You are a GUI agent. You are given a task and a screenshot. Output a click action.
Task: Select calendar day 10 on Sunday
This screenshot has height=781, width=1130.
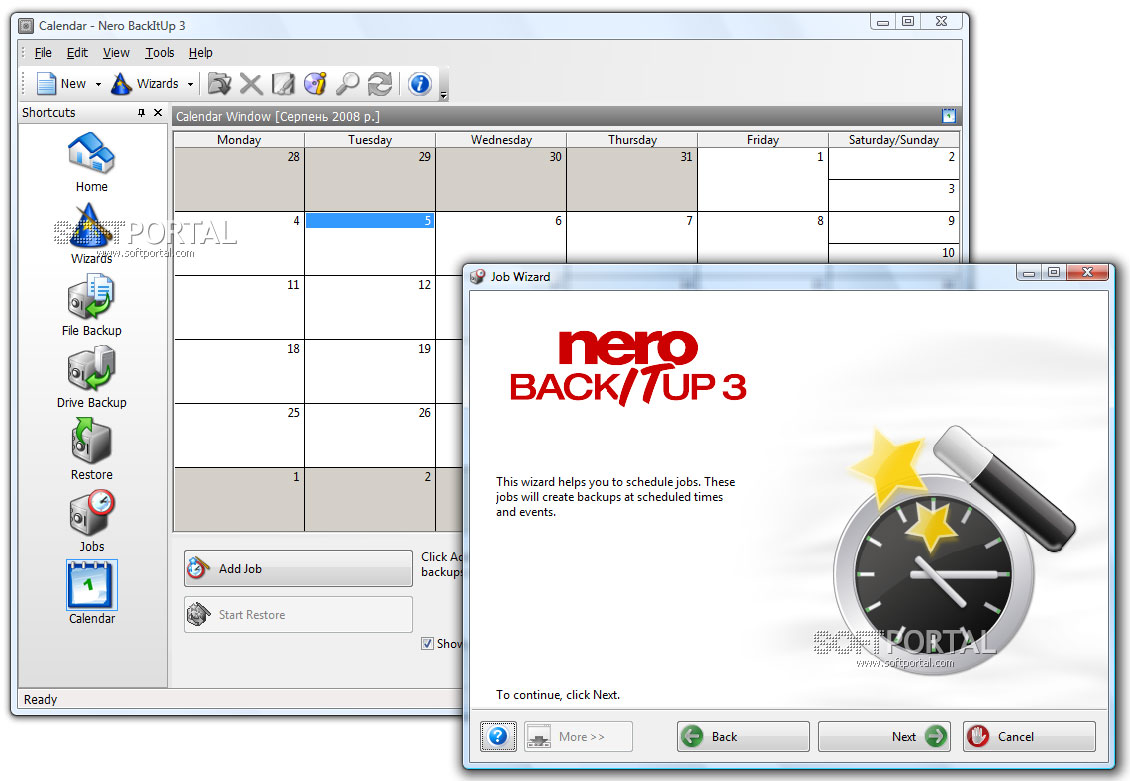pyautogui.click(x=894, y=254)
